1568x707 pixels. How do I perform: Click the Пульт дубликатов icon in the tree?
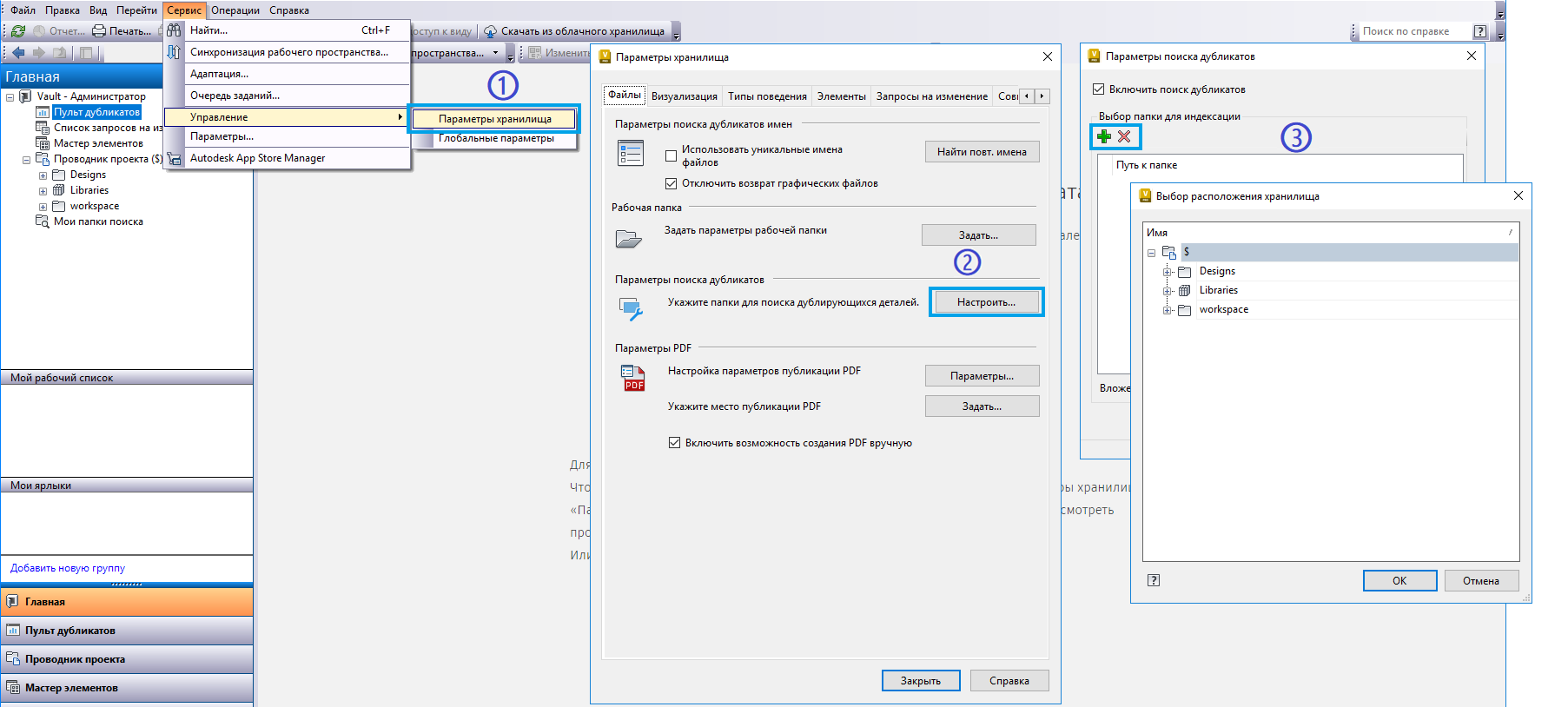pos(43,112)
